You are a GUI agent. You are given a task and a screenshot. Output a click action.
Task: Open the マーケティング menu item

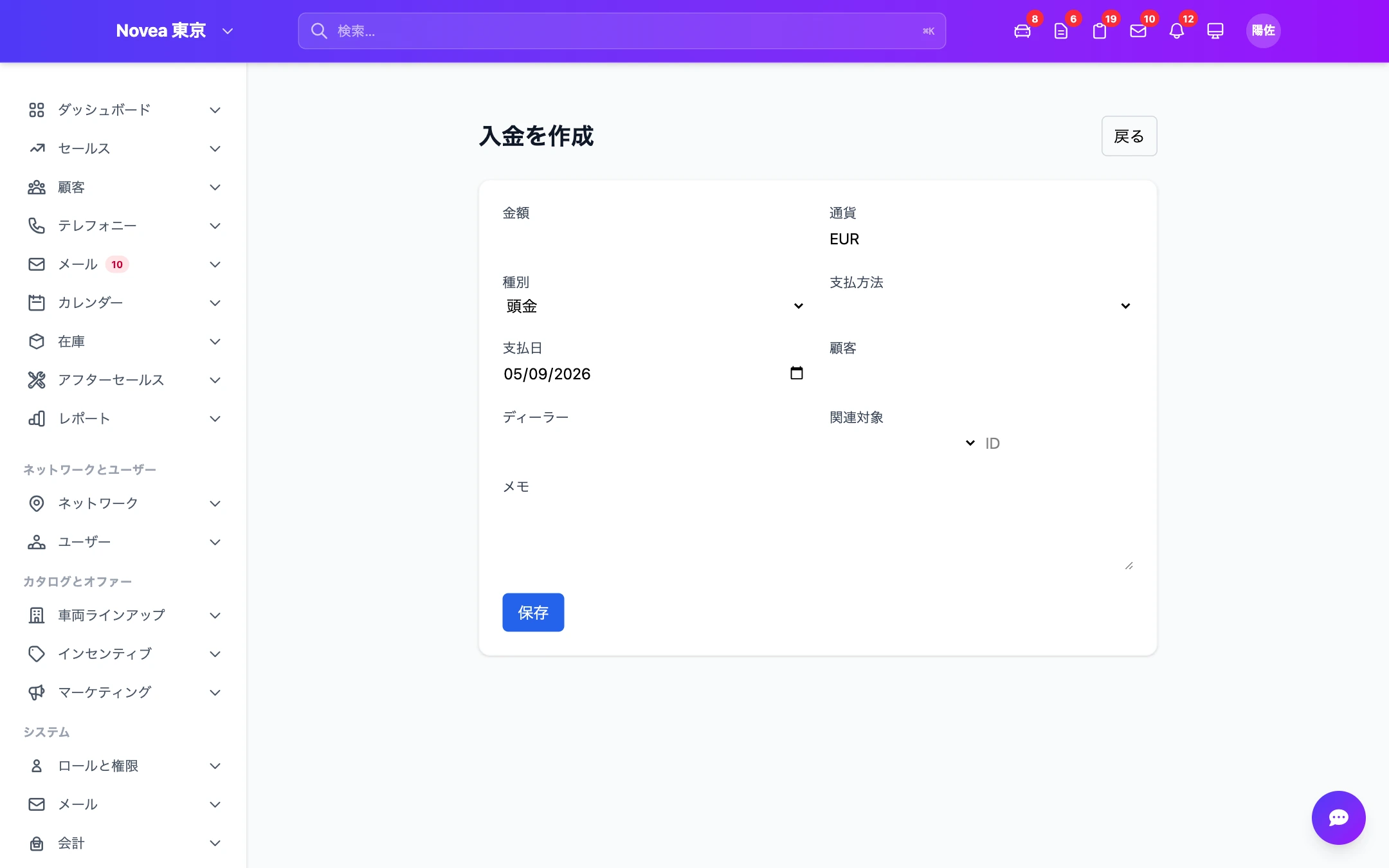[x=125, y=692]
